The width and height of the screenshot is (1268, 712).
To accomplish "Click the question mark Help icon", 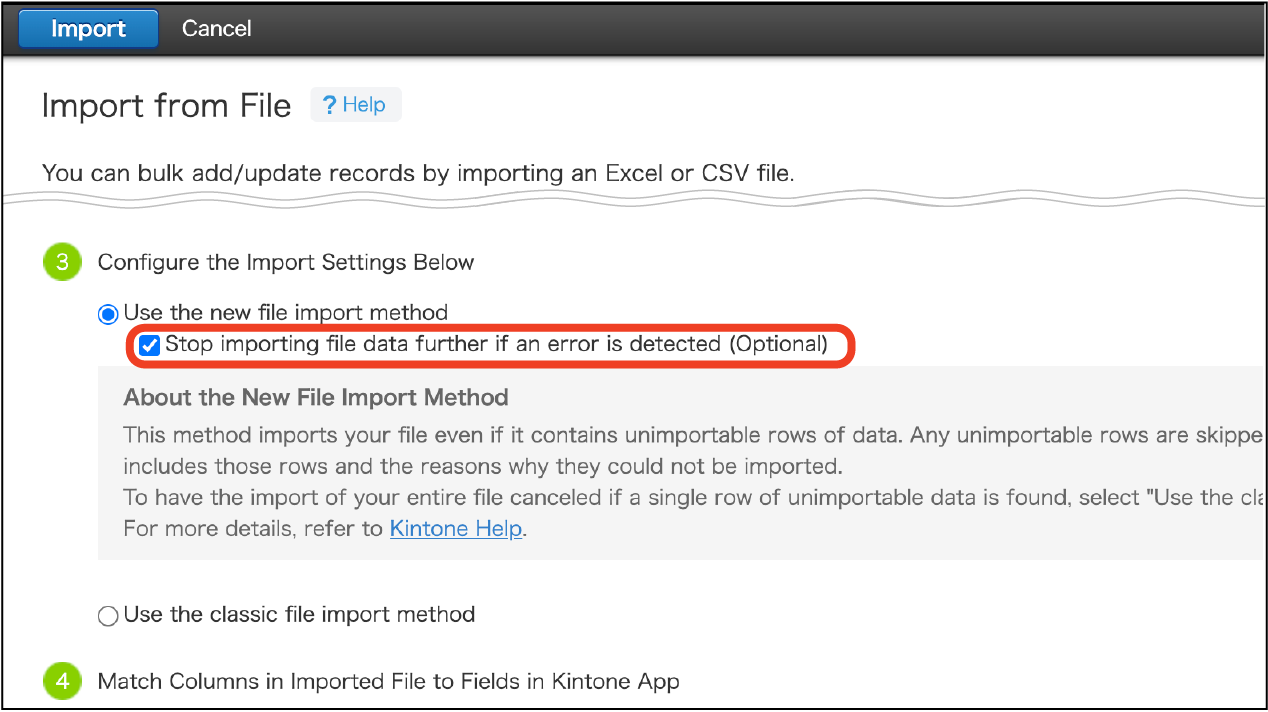I will (329, 105).
